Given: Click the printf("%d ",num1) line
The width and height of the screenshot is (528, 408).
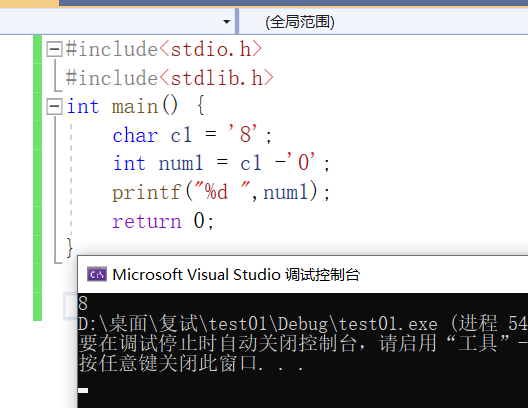Looking at the screenshot, I should [x=221, y=192].
